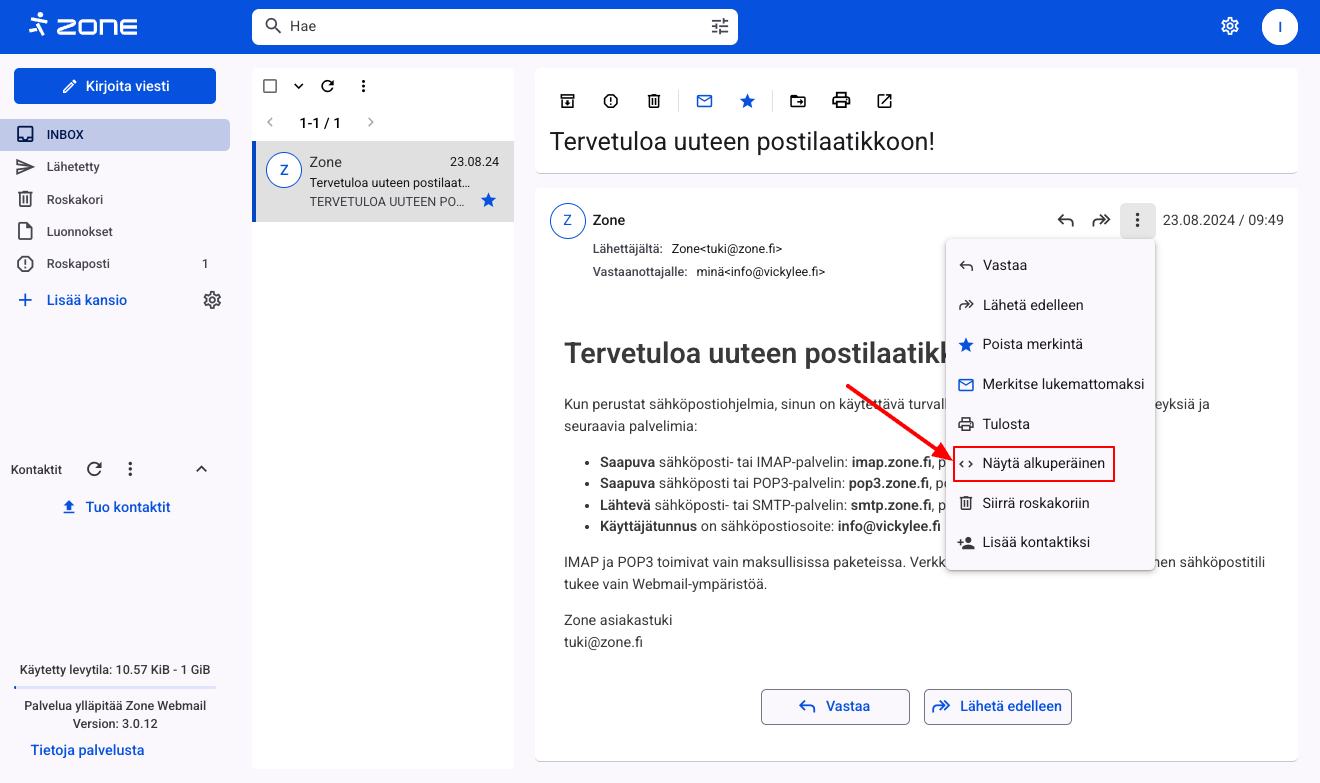1320x783 pixels.
Task: Choose Siirrä roskakoriin in the menu
Action: pos(1035,503)
